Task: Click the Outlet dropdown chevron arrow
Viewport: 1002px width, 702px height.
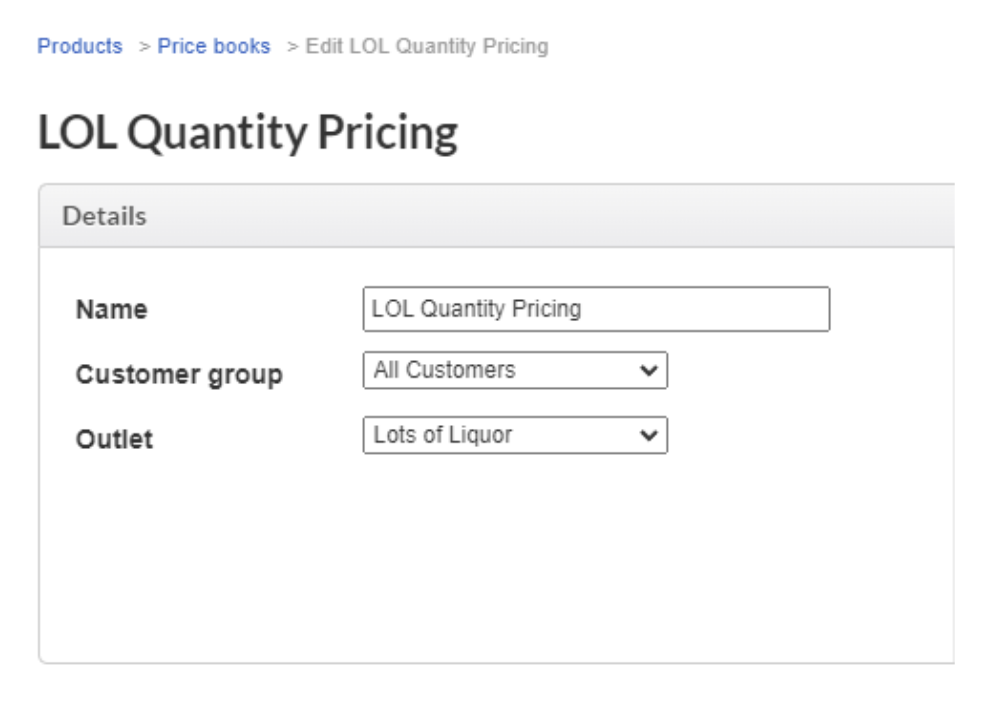Action: [649, 436]
